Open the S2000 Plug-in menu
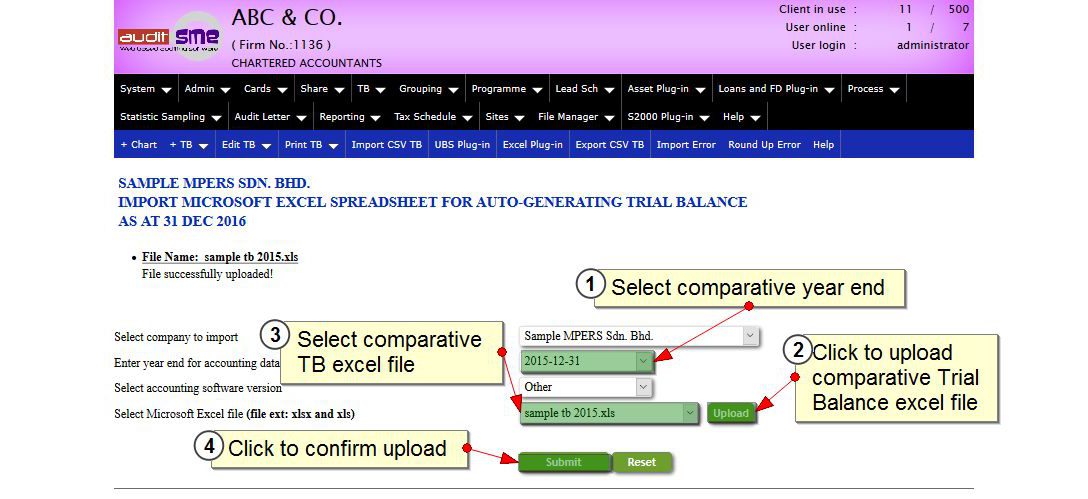This screenshot has height=499, width=1088. tap(667, 117)
